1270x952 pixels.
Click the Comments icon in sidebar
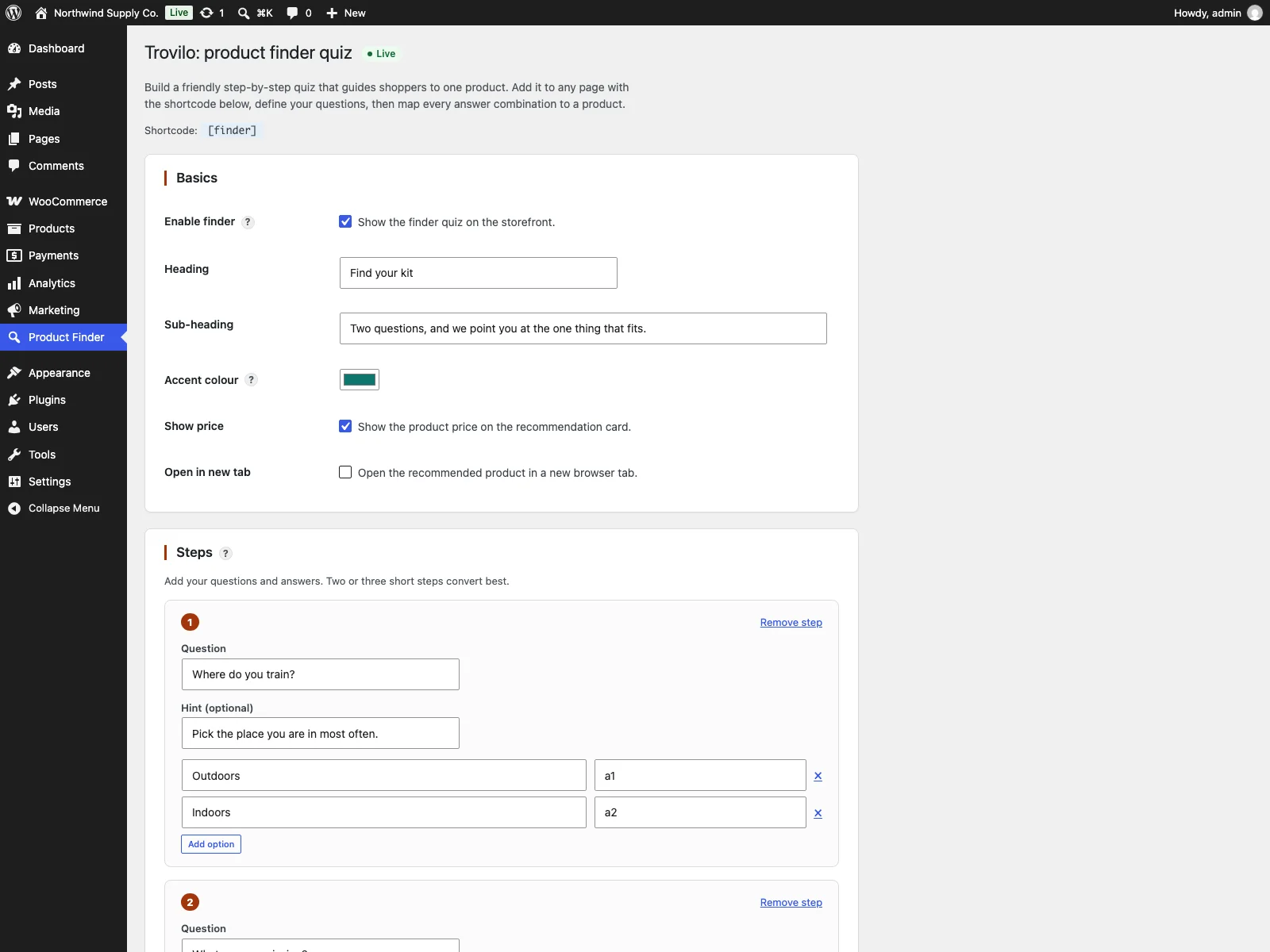[x=14, y=166]
